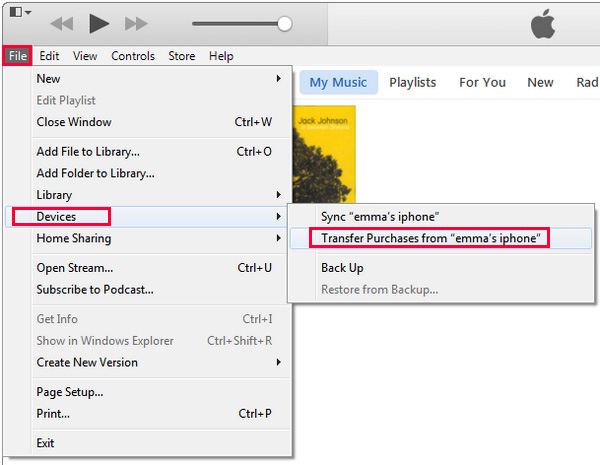
Task: Choose Back Up in Devices submenu
Action: click(x=441, y=268)
